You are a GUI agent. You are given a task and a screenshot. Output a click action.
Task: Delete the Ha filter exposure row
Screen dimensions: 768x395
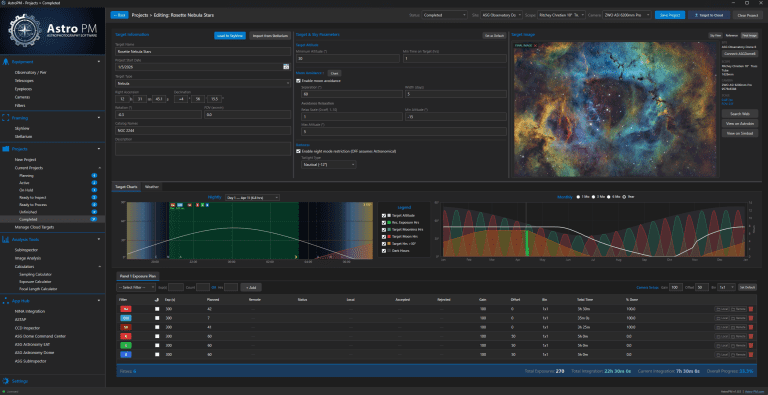[x=751, y=309]
